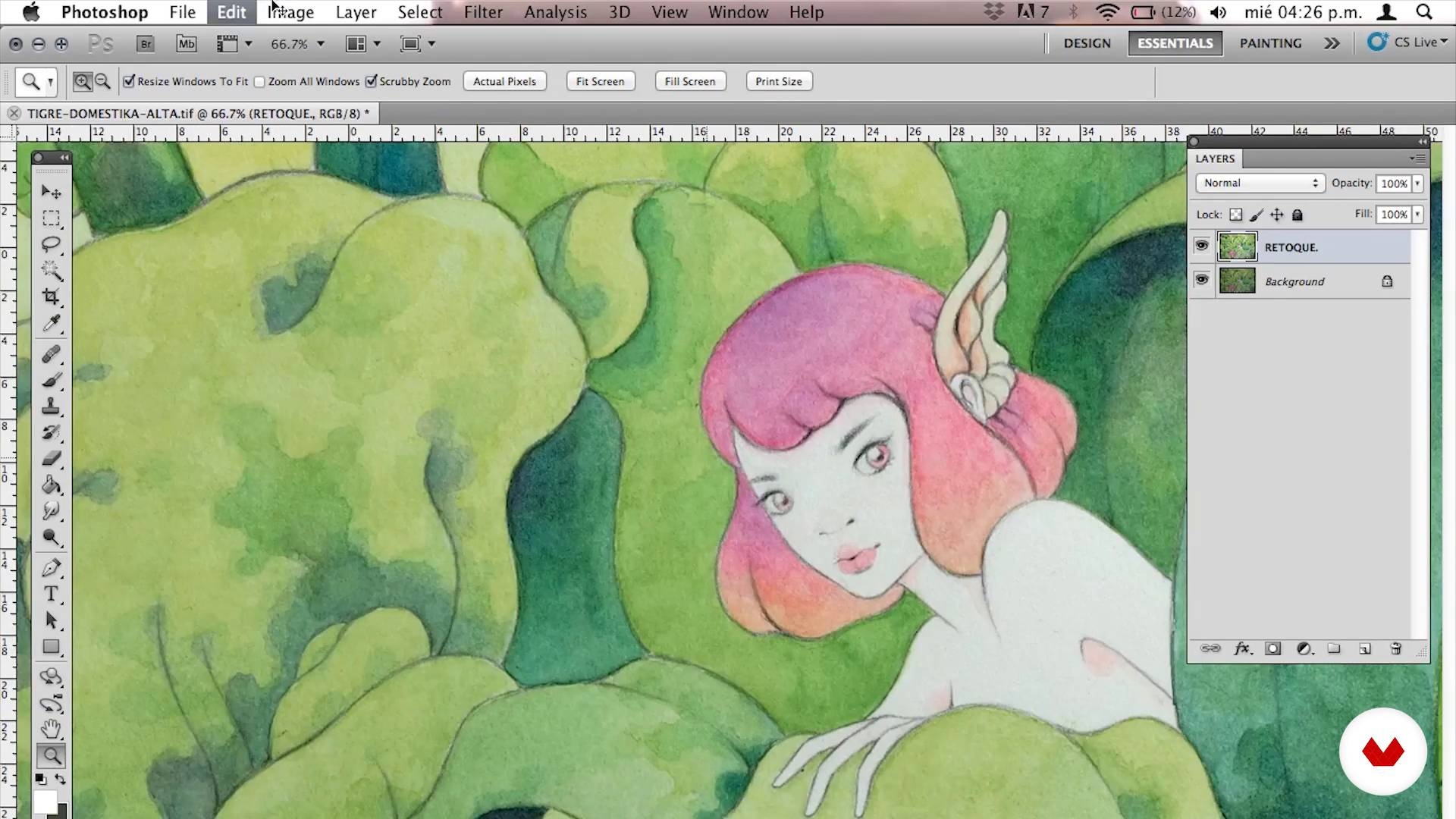The height and width of the screenshot is (819, 1456).
Task: Select the 3D Camera Orbit tool
Action: (51, 703)
